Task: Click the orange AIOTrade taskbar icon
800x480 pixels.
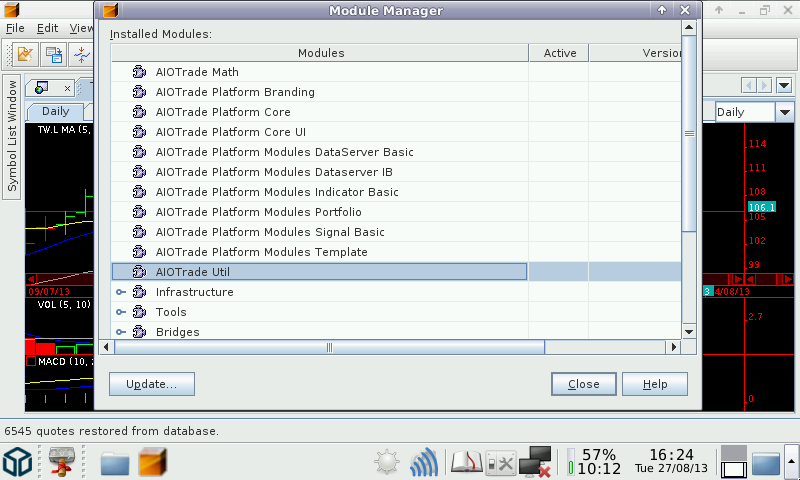Action: point(153,461)
